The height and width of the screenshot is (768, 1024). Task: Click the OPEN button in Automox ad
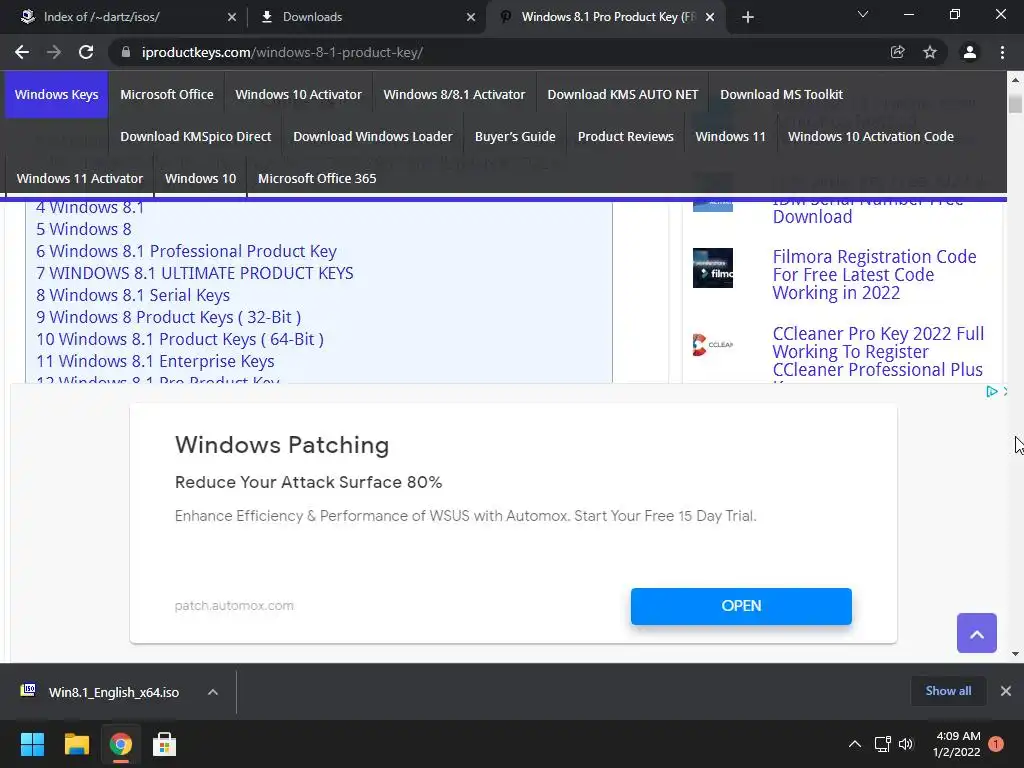coord(741,606)
